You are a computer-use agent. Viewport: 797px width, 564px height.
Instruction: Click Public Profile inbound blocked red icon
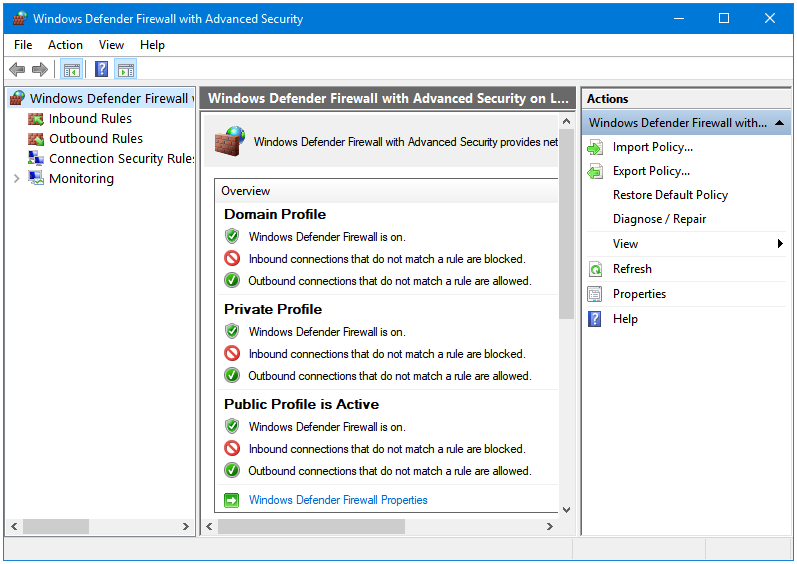tap(232, 449)
